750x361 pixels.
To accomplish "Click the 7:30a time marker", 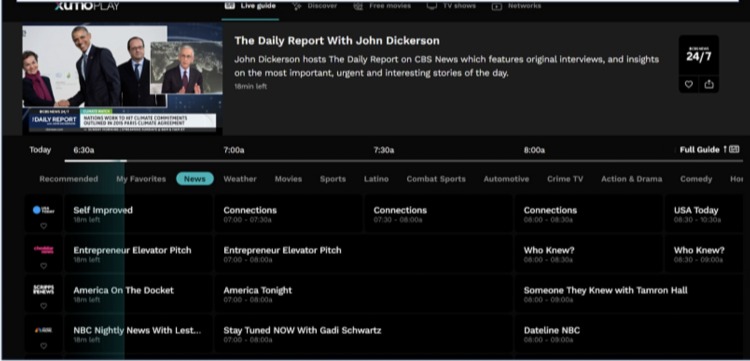I will [384, 150].
